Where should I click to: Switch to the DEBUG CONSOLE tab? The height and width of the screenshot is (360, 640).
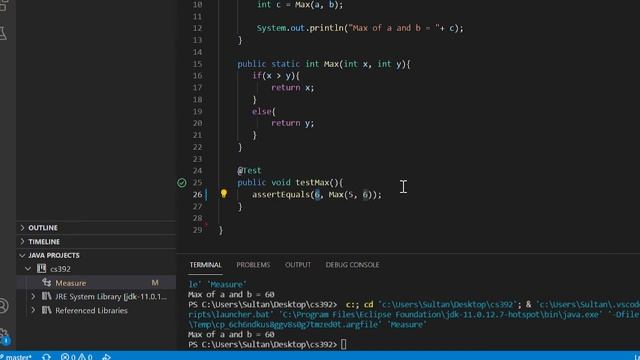click(x=352, y=264)
